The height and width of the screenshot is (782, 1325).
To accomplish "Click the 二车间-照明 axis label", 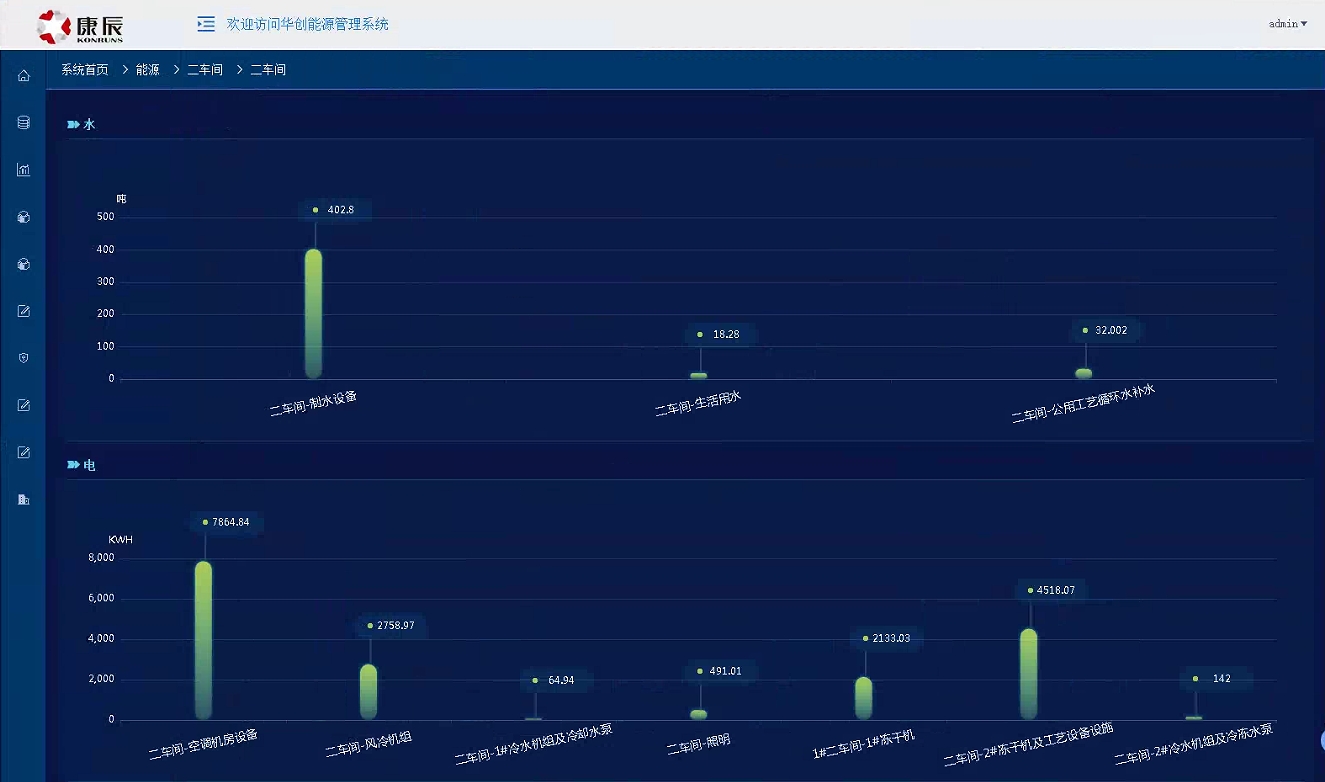I will click(698, 742).
